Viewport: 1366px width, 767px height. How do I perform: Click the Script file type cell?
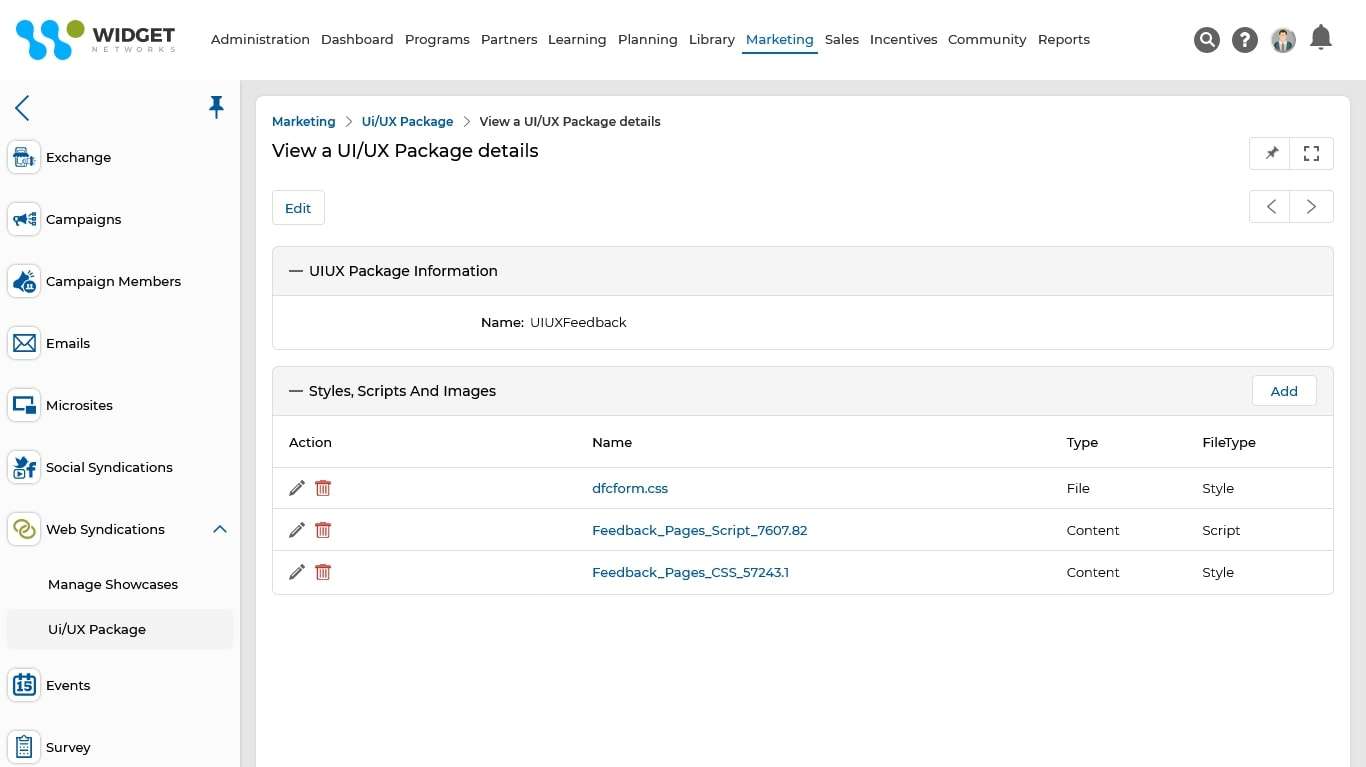coord(1221,530)
